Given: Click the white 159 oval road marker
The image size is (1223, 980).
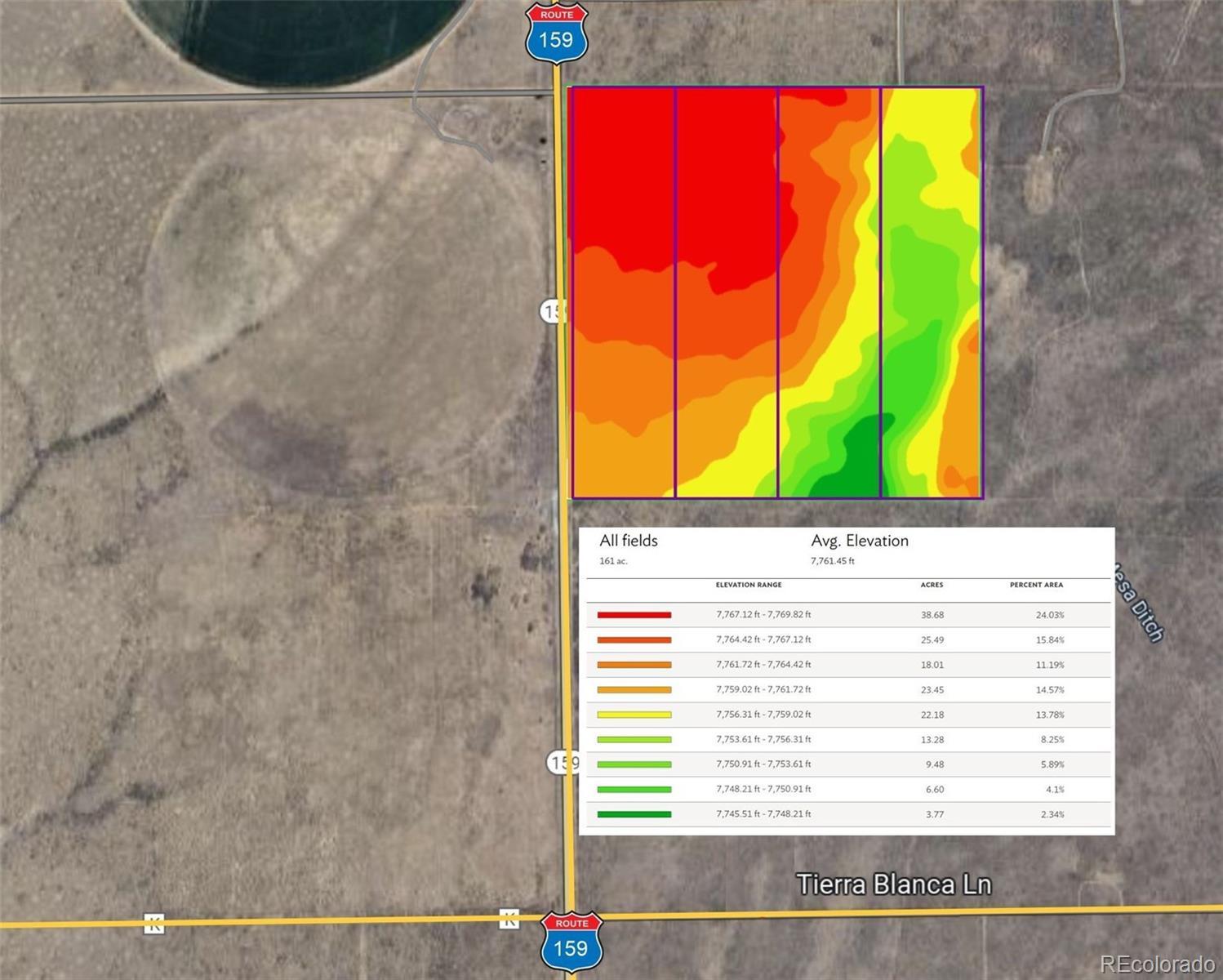Looking at the screenshot, I should pyautogui.click(x=563, y=763).
